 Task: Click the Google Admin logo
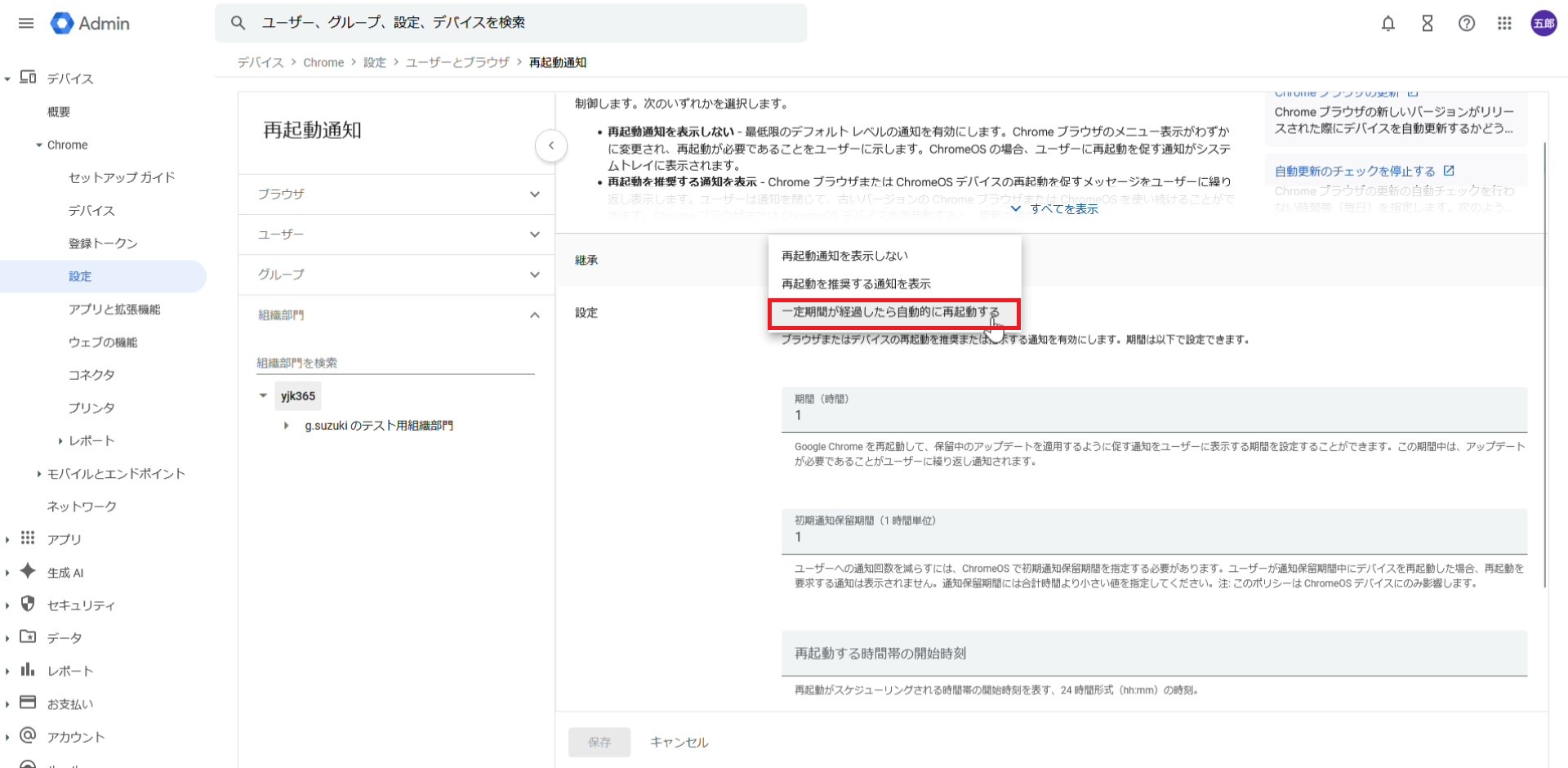[x=90, y=24]
